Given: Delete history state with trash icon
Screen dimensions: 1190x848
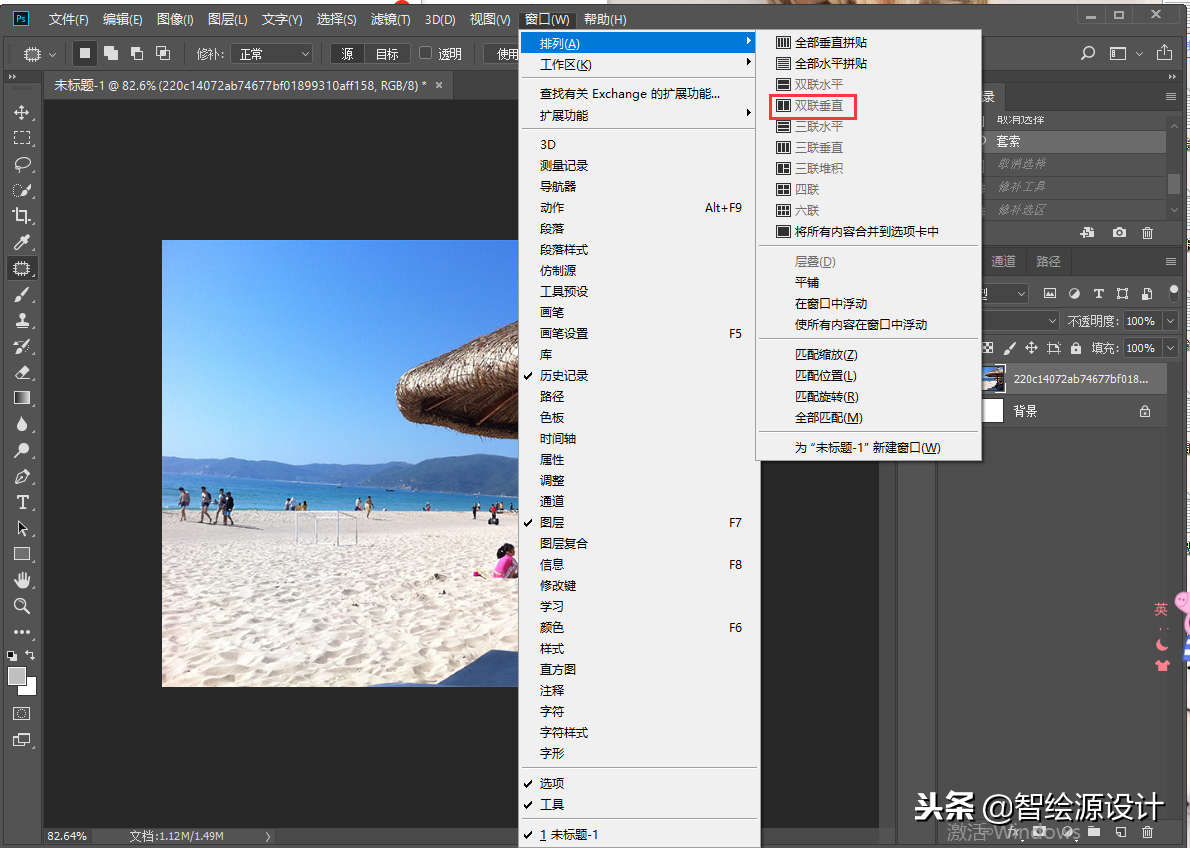Looking at the screenshot, I should [1147, 233].
